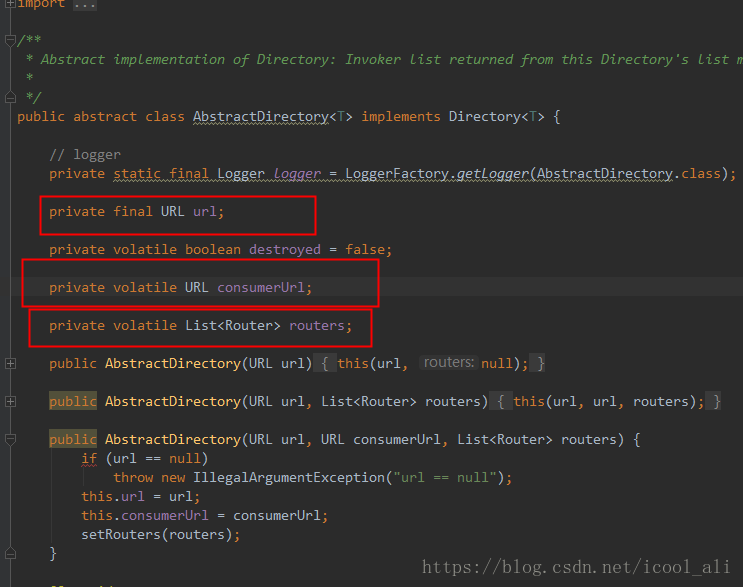Click 'this.url' assignment line
The width and height of the screenshot is (743, 587).
[141, 497]
